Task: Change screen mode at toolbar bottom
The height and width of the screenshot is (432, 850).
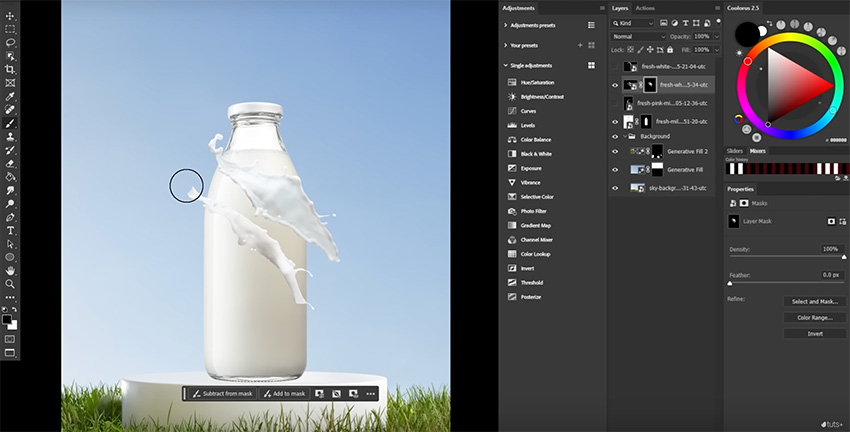Action: coord(10,353)
